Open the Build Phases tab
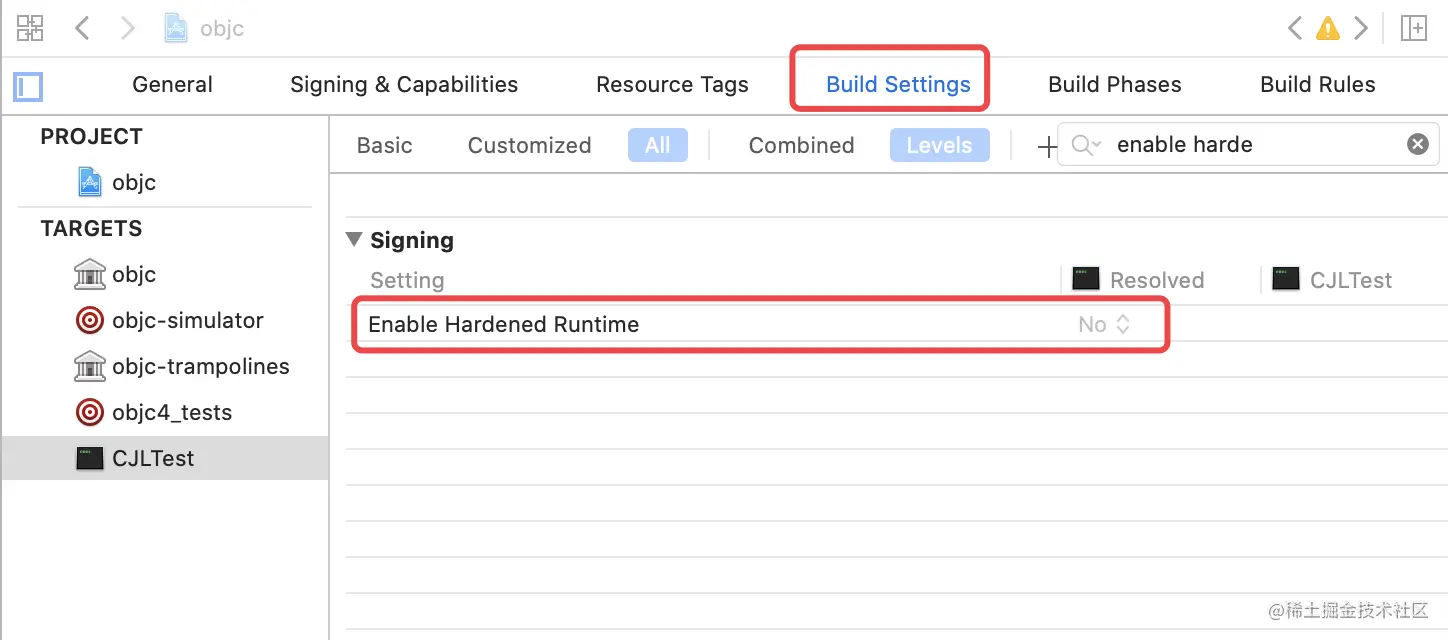1448x640 pixels. point(1114,85)
